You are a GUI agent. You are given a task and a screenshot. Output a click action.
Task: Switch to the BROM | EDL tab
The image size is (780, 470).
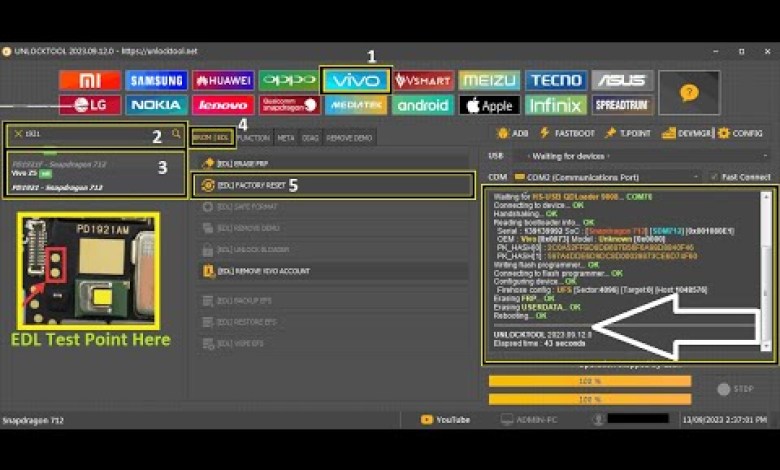point(212,138)
